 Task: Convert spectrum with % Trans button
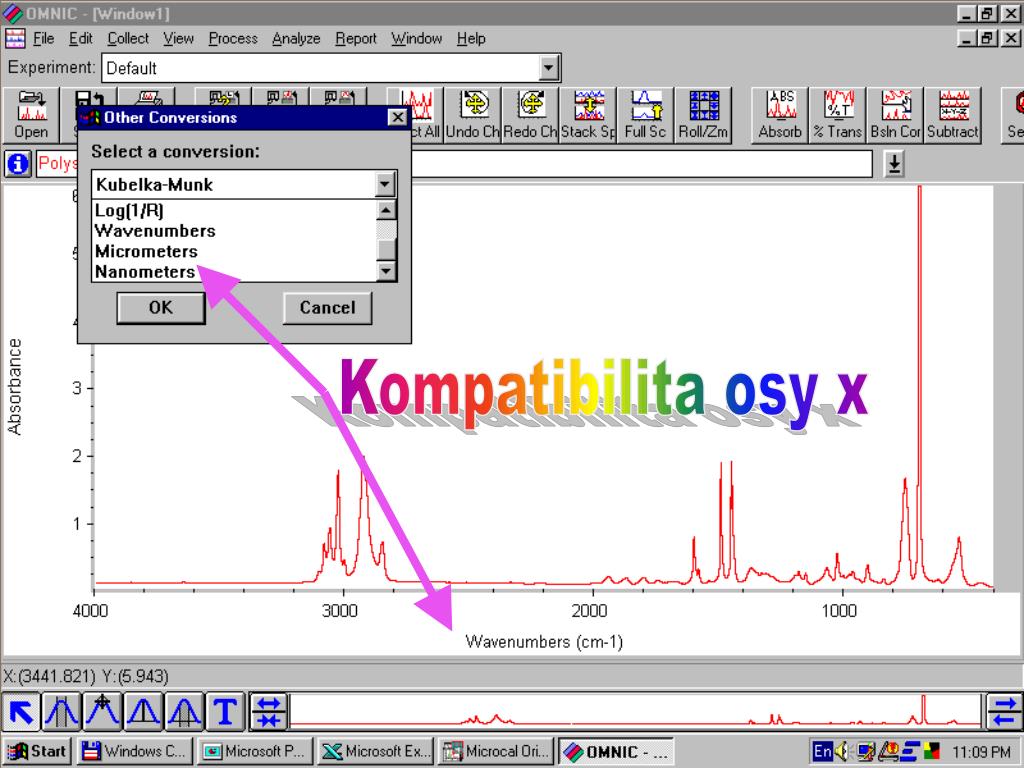(x=837, y=115)
